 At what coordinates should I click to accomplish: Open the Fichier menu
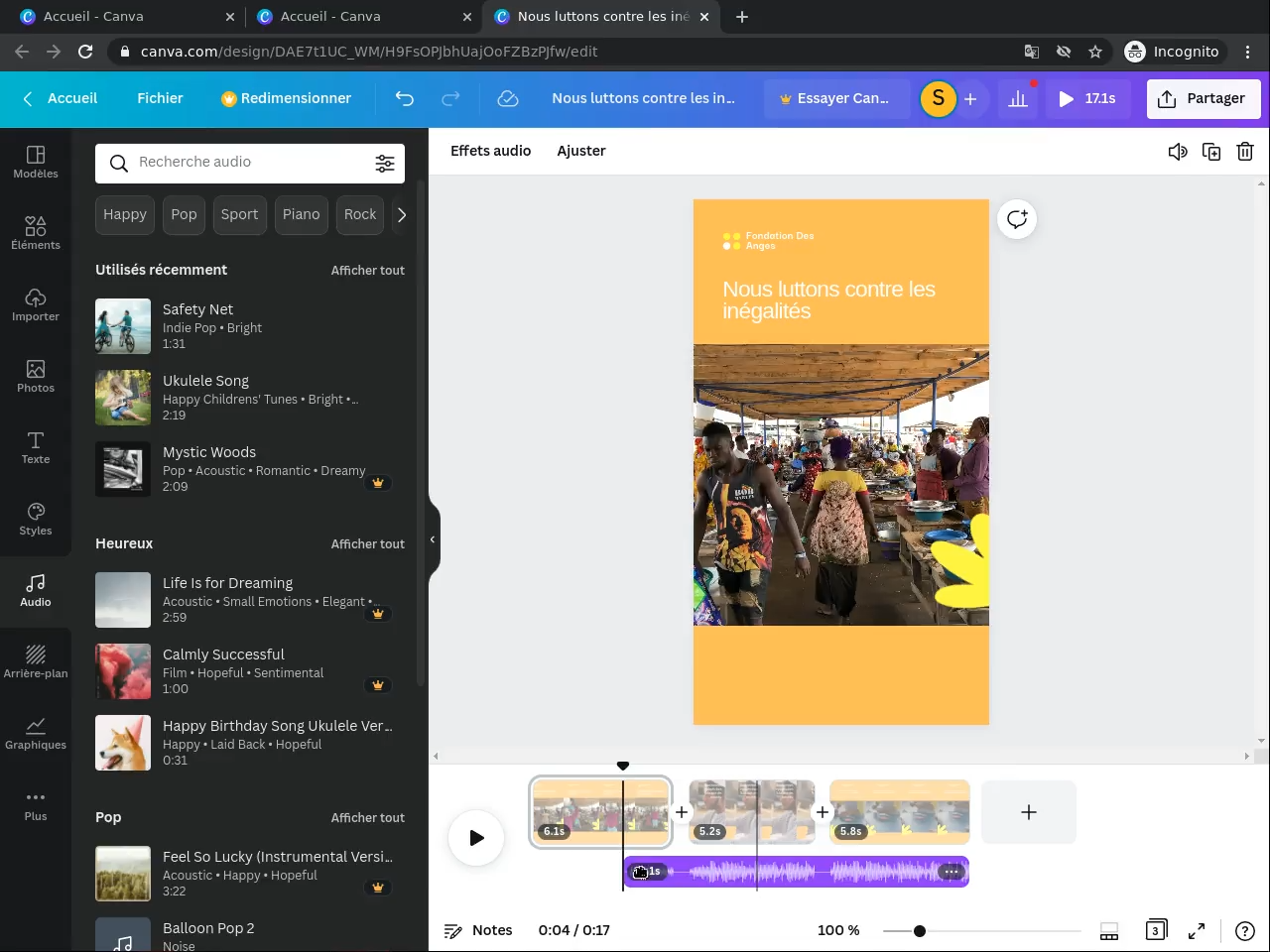tap(160, 98)
